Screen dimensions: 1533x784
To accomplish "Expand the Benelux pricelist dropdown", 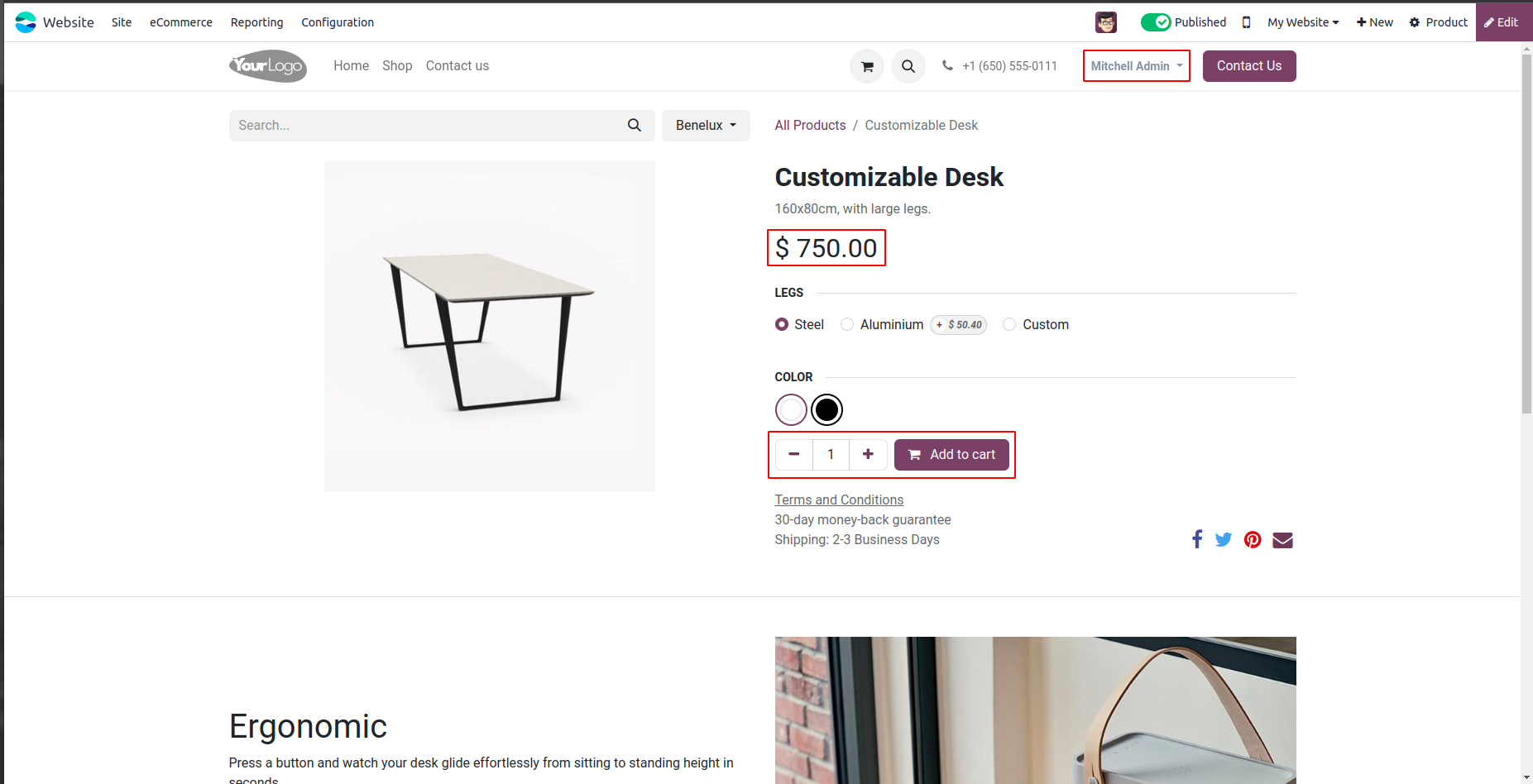I will (x=706, y=126).
